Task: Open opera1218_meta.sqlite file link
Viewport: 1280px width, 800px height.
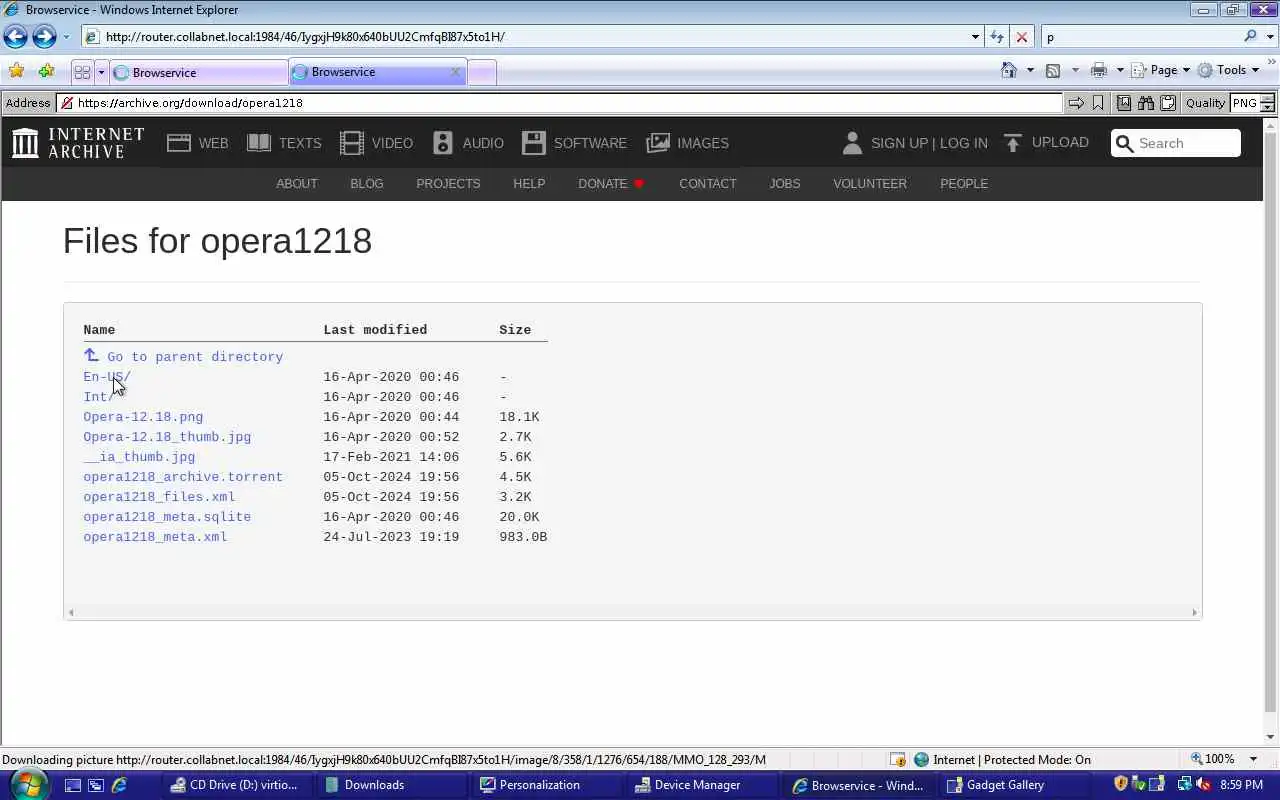Action: 167,517
